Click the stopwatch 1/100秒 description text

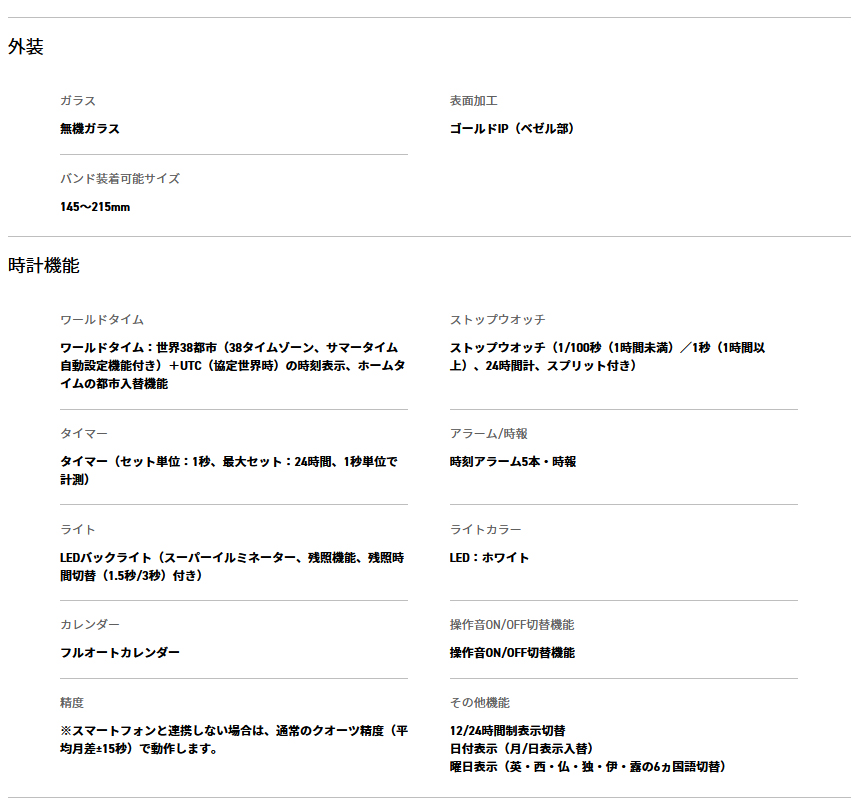(x=608, y=357)
